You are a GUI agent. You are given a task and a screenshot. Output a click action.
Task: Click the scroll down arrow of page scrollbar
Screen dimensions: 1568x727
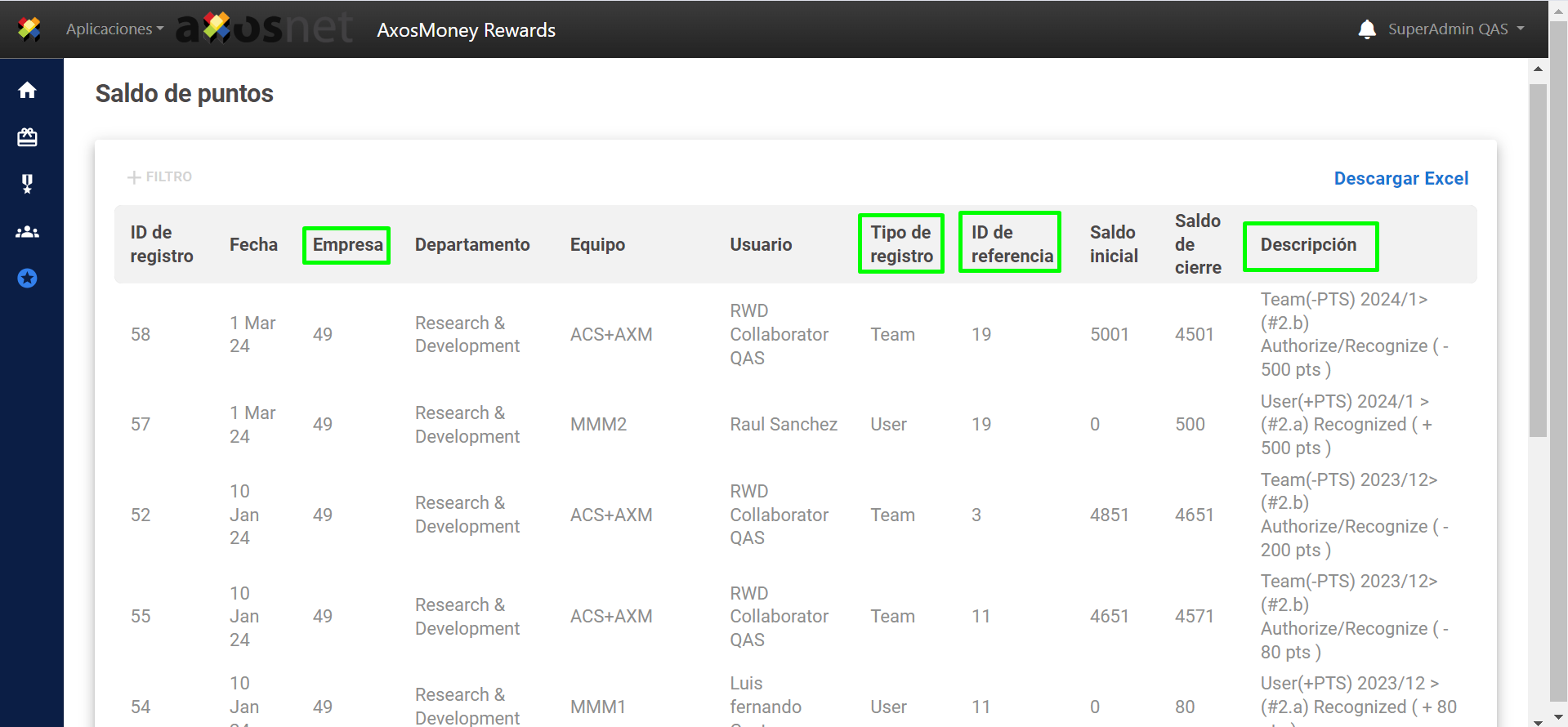[1538, 721]
